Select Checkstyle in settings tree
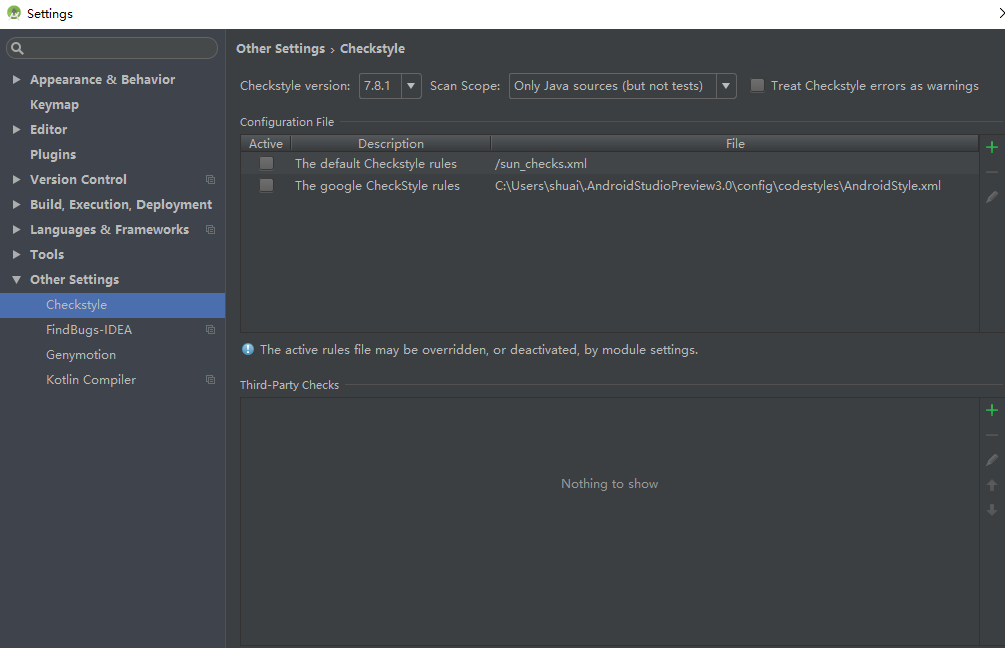 pyautogui.click(x=112, y=305)
